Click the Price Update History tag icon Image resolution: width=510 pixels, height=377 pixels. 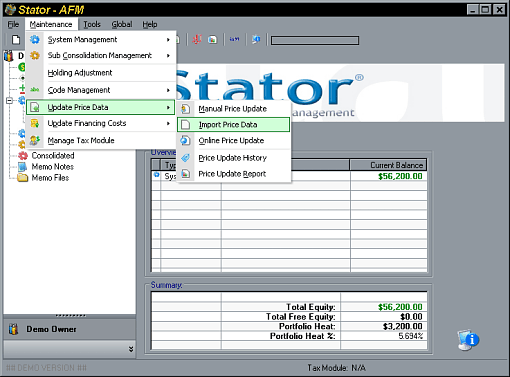[x=185, y=158]
